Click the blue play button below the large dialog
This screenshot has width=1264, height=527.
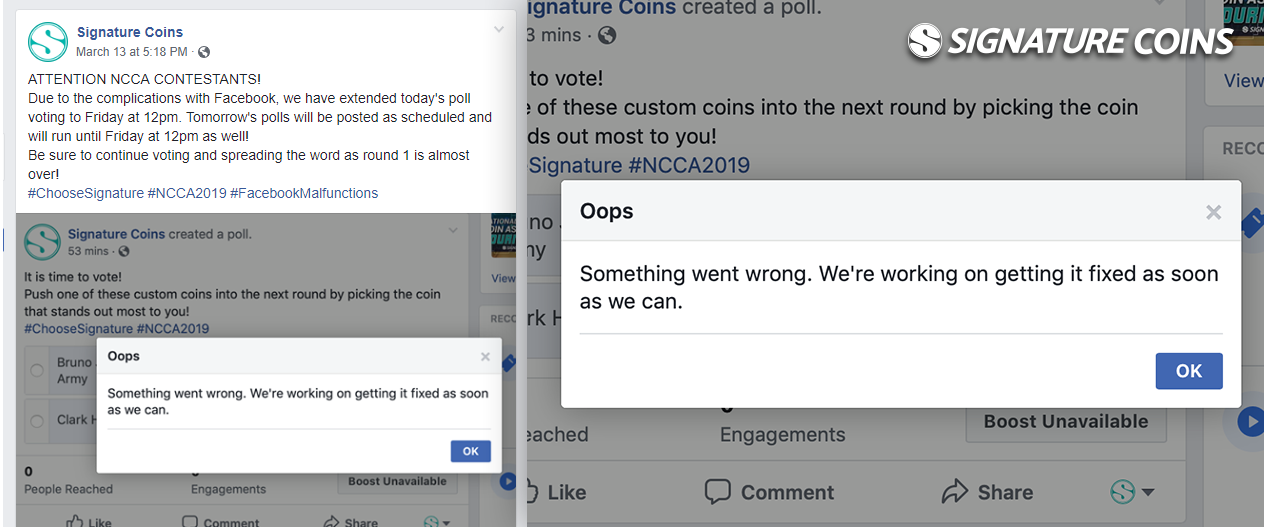point(1250,422)
